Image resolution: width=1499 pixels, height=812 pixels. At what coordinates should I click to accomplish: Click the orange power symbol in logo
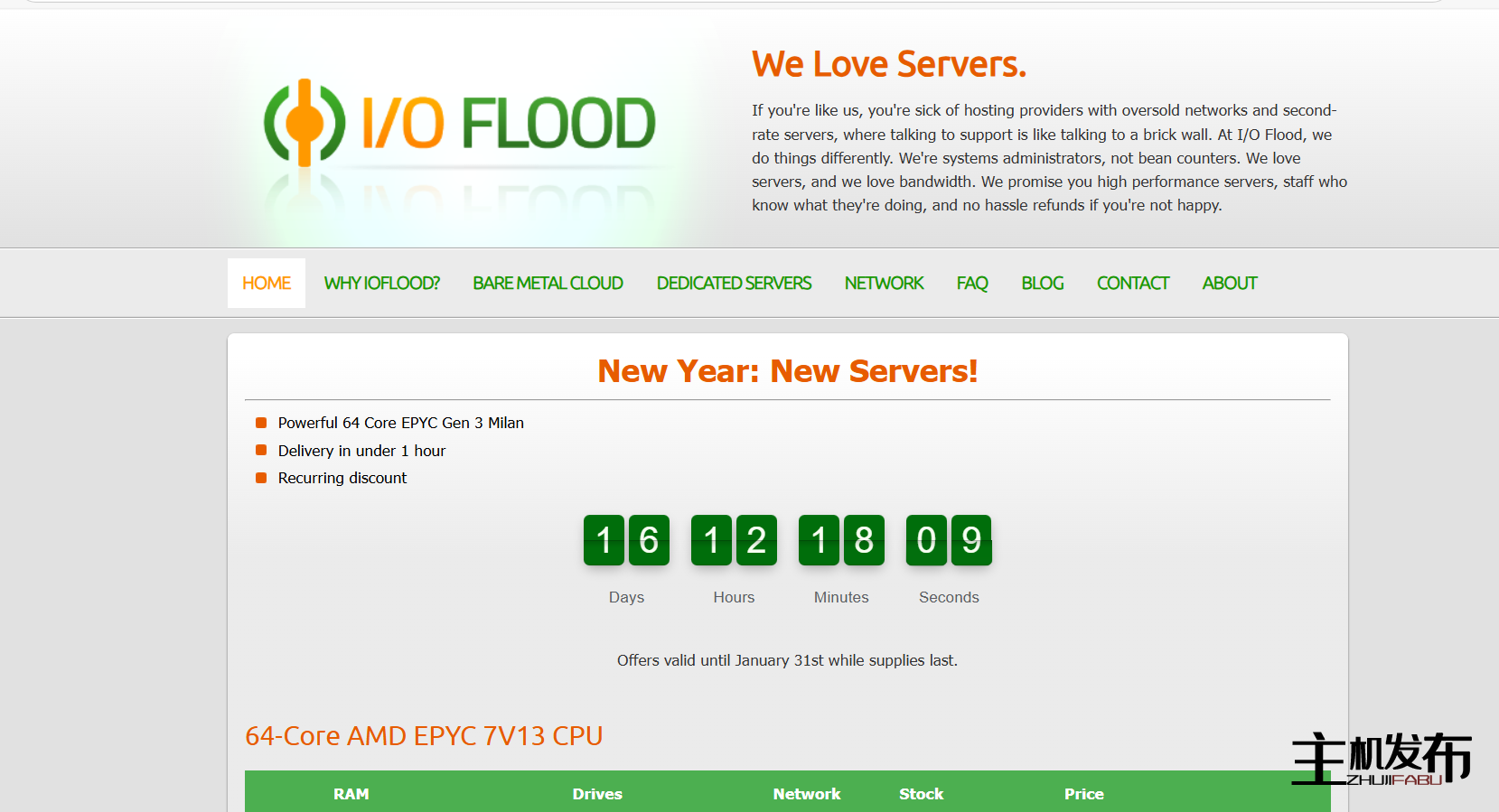tap(304, 123)
